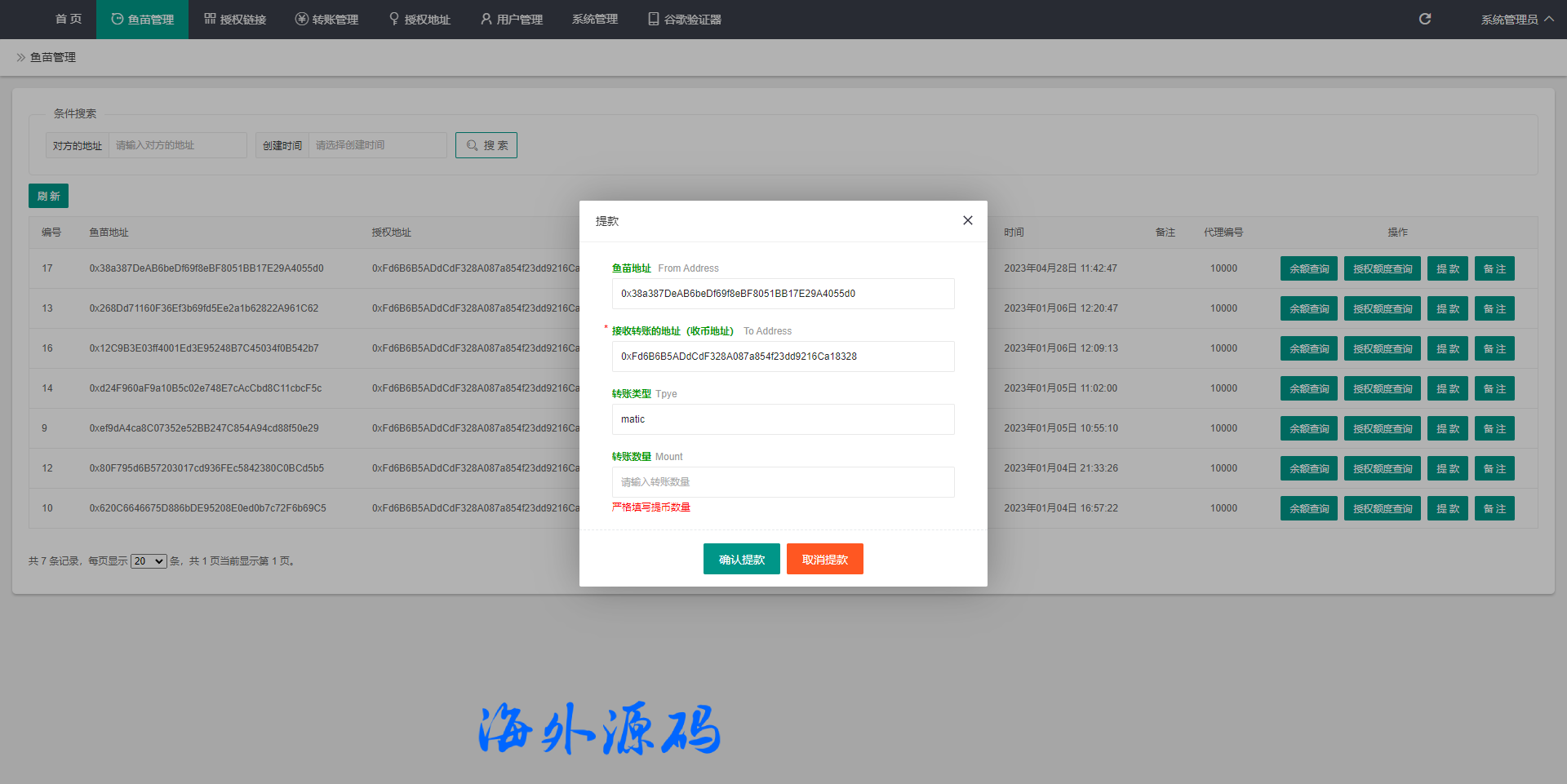1567x784 pixels.
Task: Click the 转账数量 amount input field
Action: tap(783, 482)
